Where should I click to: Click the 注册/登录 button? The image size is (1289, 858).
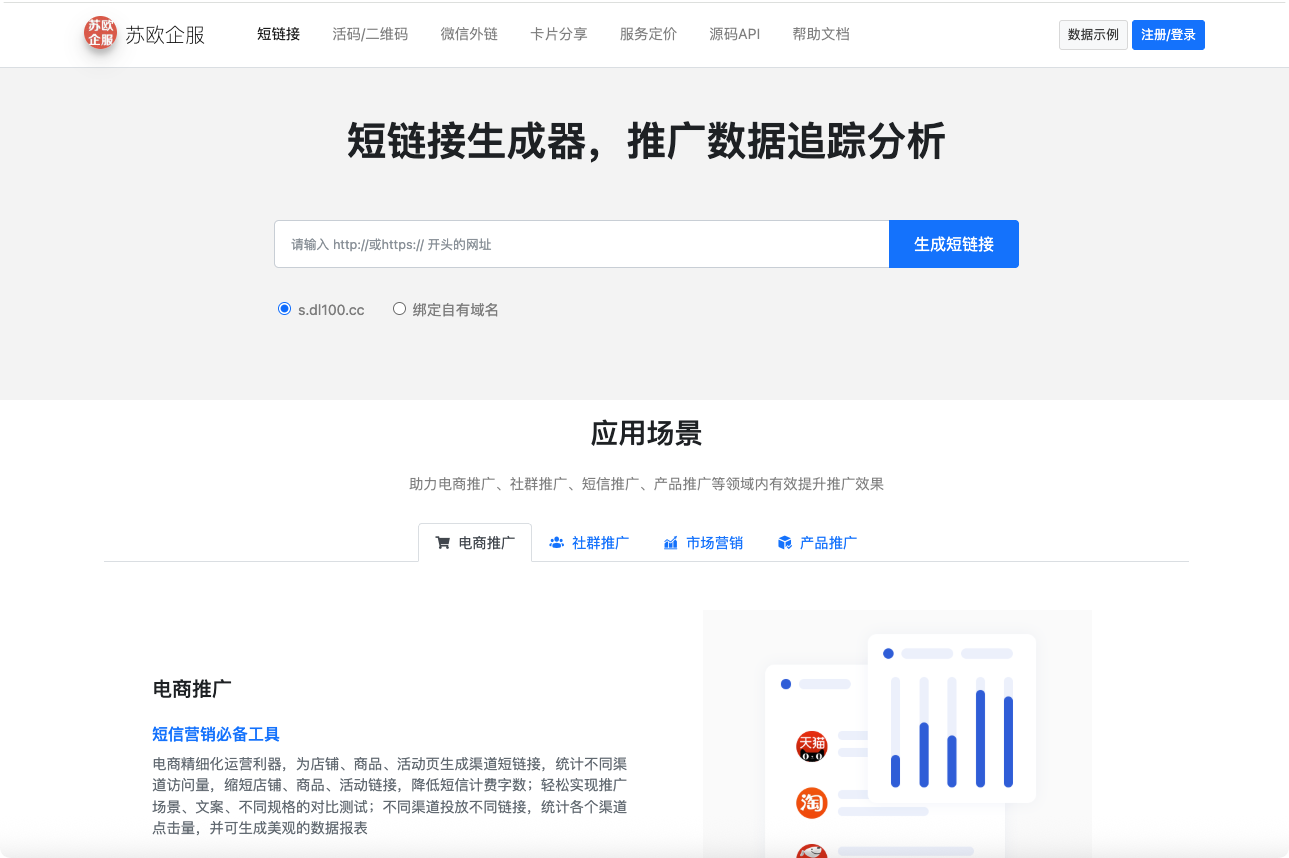point(1168,35)
